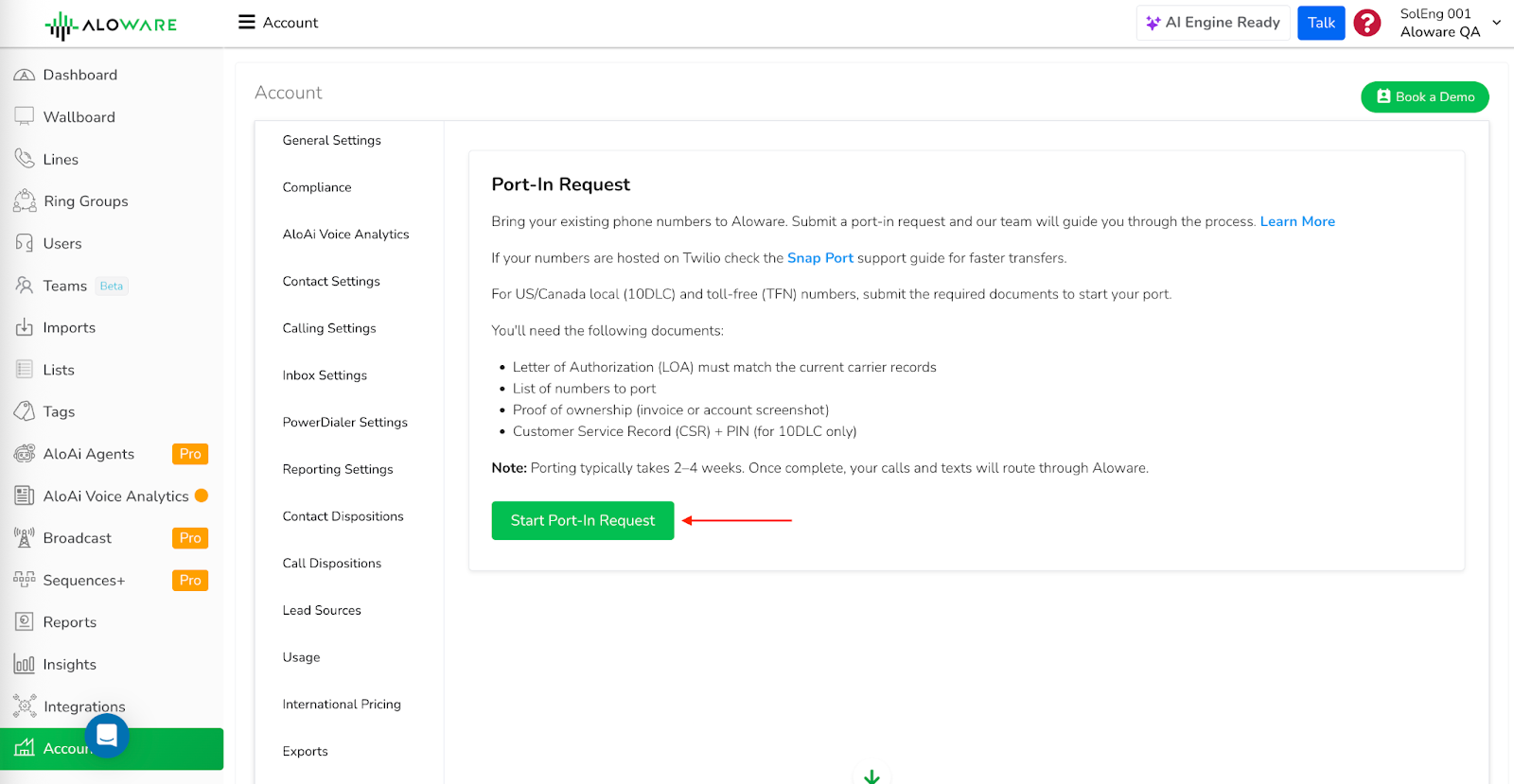Open Reporting Settings tab
Image resolution: width=1514 pixels, height=784 pixels.
click(338, 469)
